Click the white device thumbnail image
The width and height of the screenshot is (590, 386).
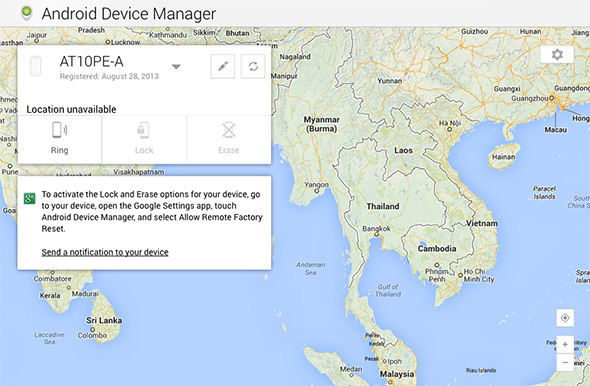[36, 66]
